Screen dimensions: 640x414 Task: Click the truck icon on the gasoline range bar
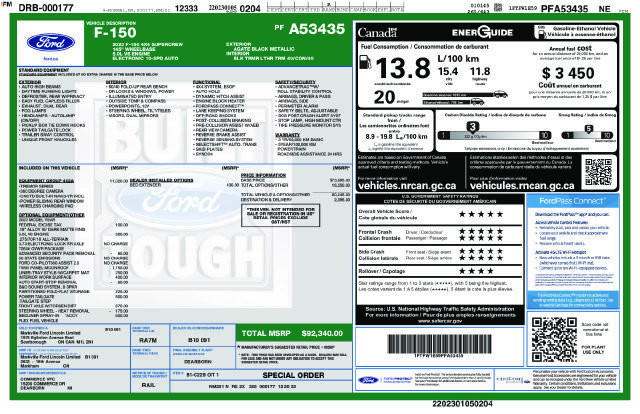(x=500, y=94)
